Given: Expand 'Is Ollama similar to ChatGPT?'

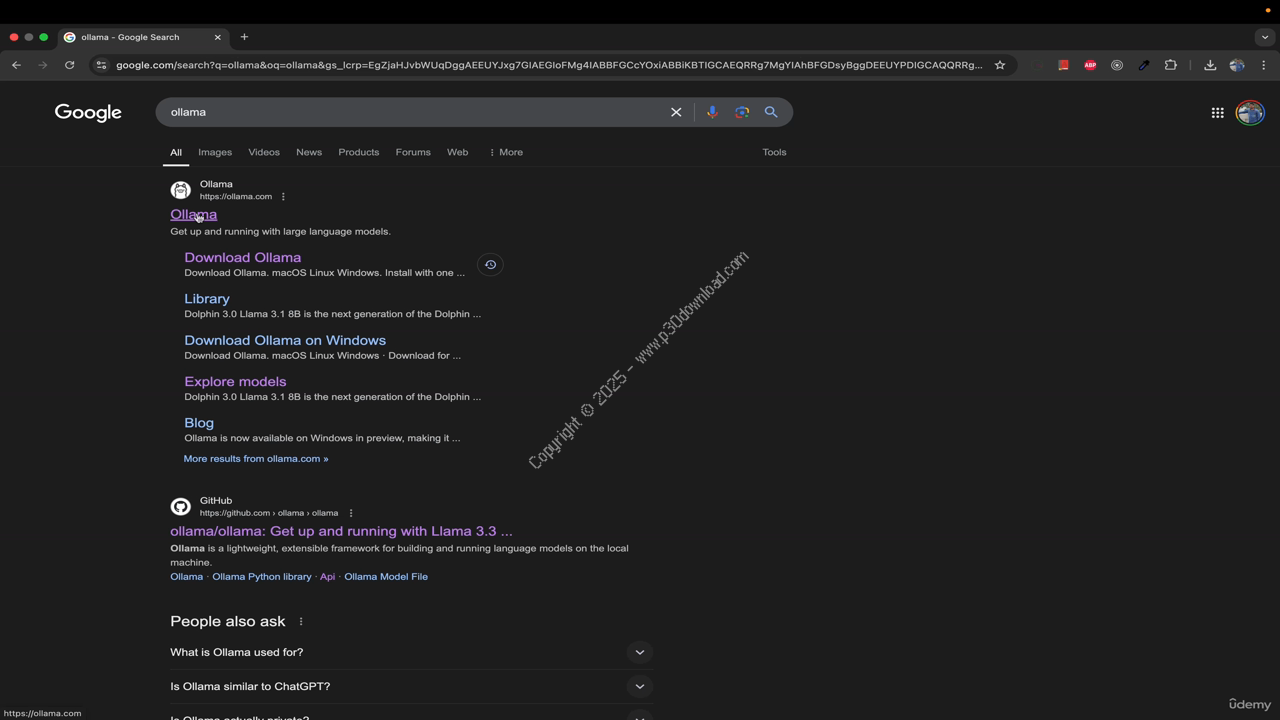Looking at the screenshot, I should coord(411,686).
